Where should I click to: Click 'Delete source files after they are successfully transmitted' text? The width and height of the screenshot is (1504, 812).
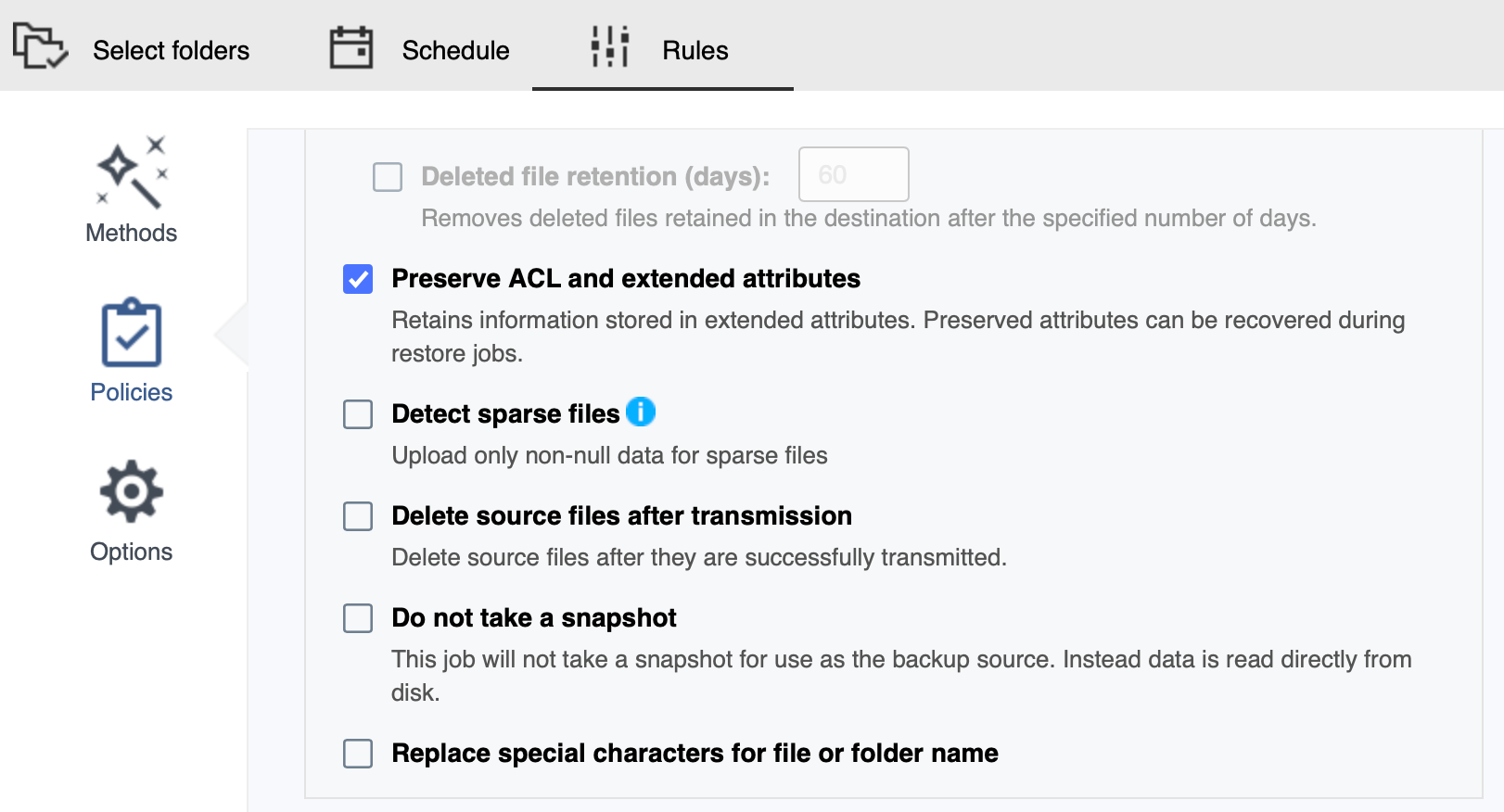pyautogui.click(x=699, y=557)
